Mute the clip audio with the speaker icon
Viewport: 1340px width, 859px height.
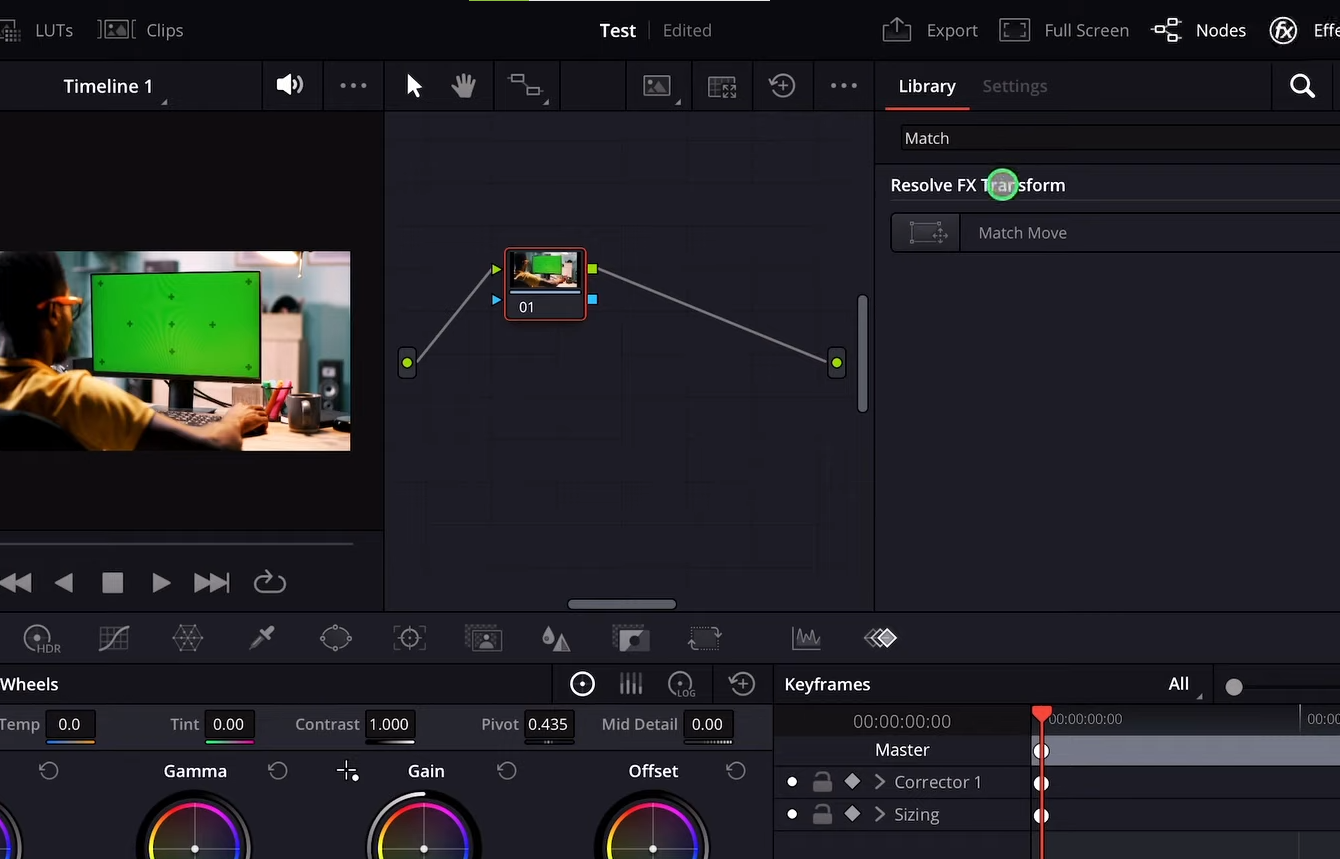tap(290, 85)
